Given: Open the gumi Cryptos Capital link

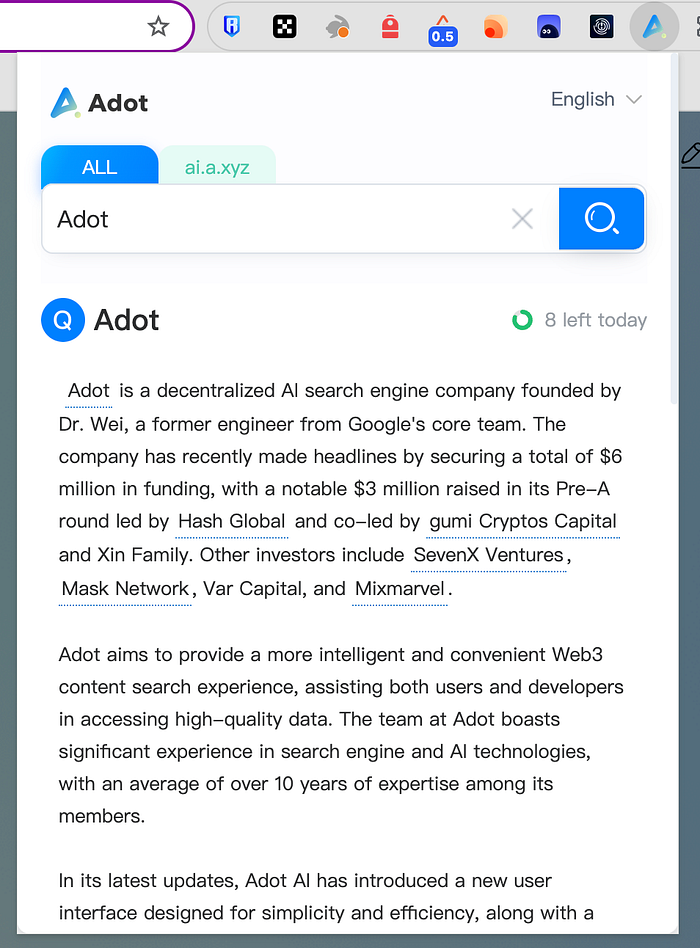Looking at the screenshot, I should coord(522,521).
